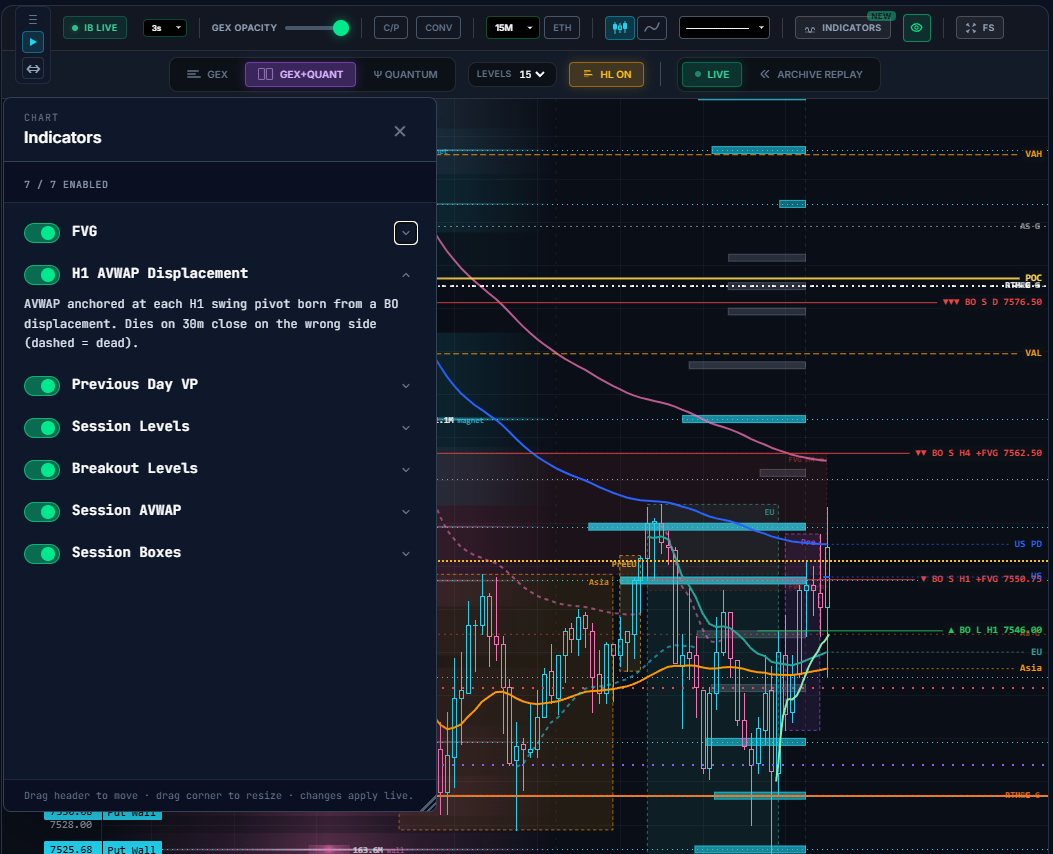Click BO S H4 +FVG 7562.50 label
This screenshot has width=1053, height=854.
pos(978,453)
